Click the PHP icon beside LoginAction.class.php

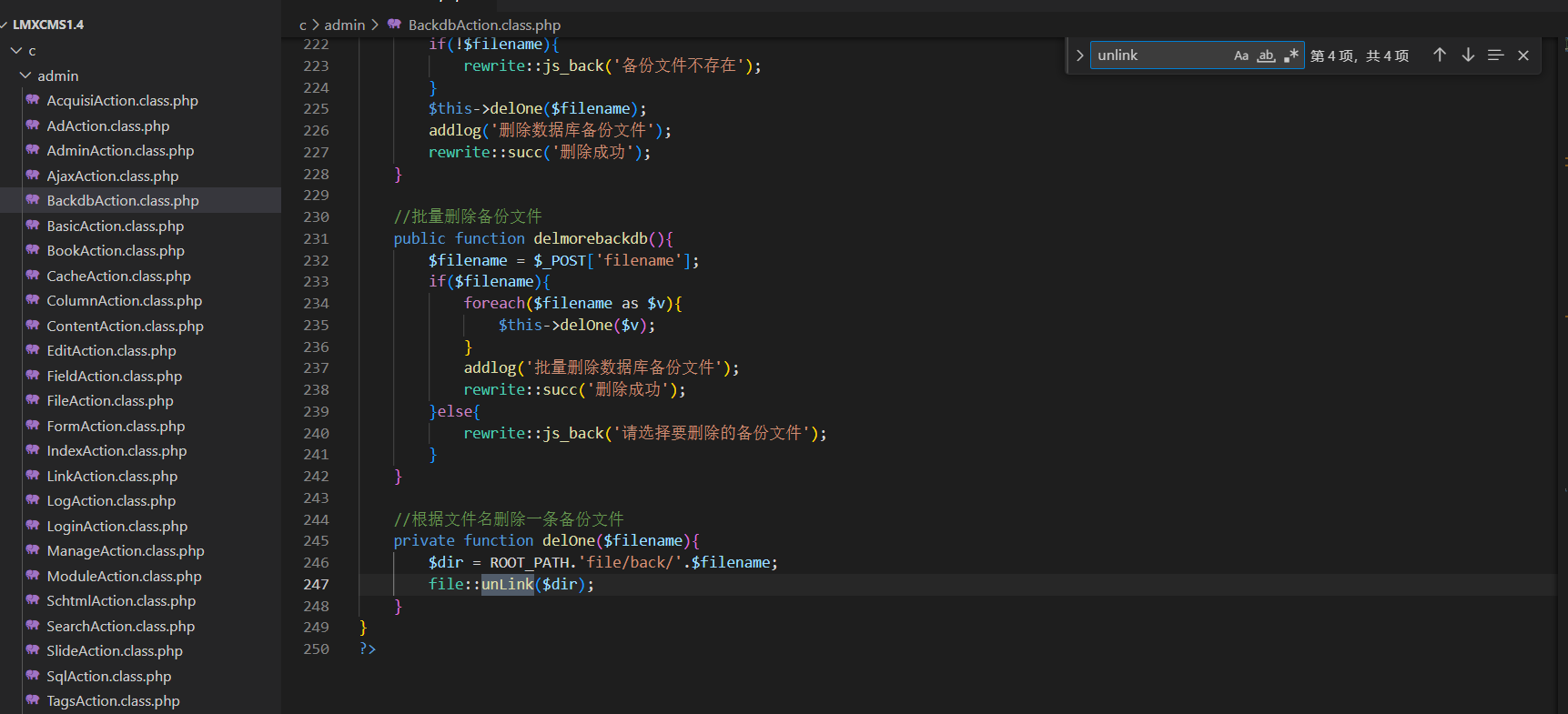pyautogui.click(x=33, y=525)
